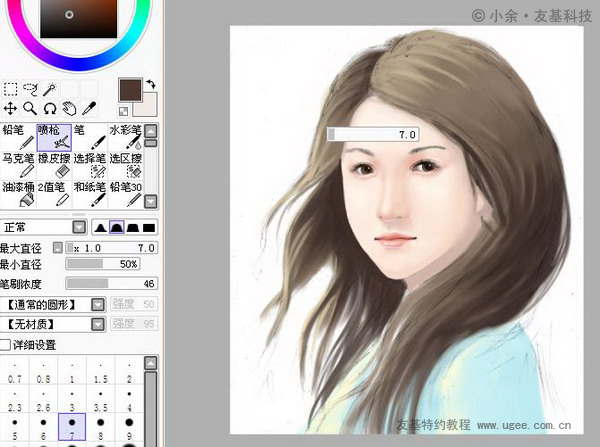Adjust the 最小直径 50% slider
The width and height of the screenshot is (600, 447).
point(103,264)
